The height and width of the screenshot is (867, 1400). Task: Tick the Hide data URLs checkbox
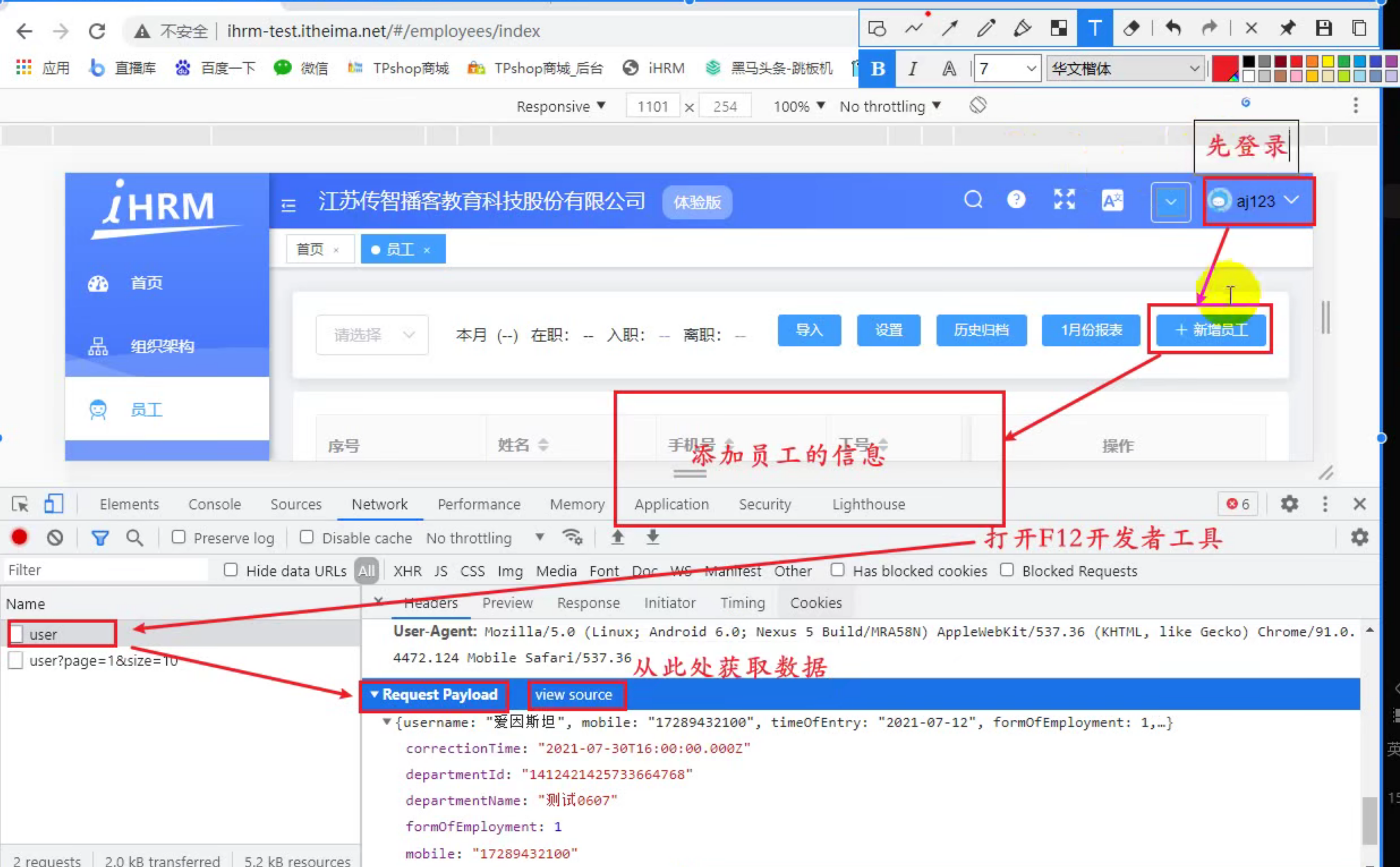point(231,570)
